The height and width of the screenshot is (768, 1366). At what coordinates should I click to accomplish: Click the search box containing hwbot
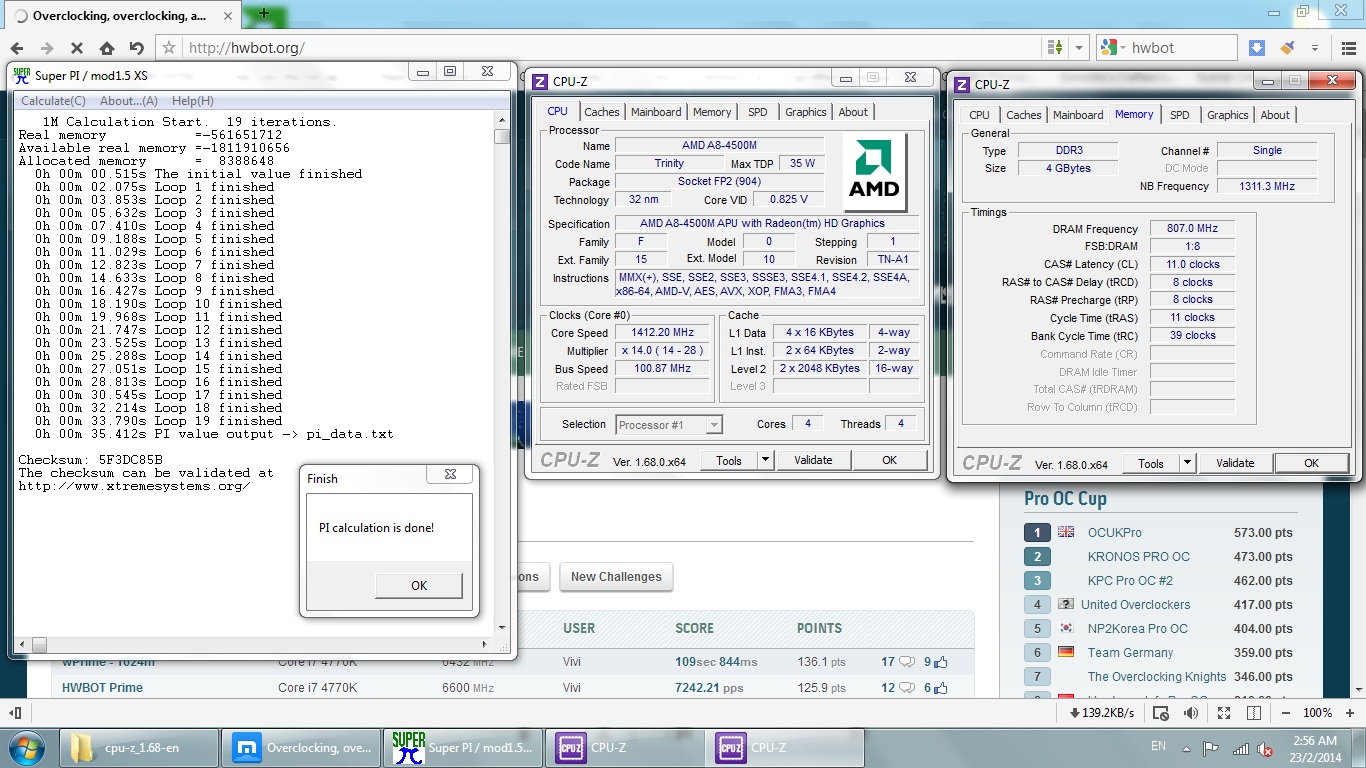click(x=1180, y=47)
